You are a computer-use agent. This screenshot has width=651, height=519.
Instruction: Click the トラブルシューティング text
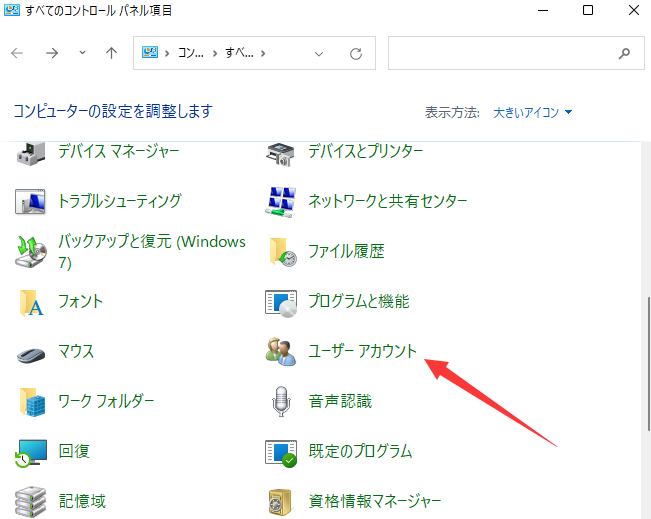point(120,201)
